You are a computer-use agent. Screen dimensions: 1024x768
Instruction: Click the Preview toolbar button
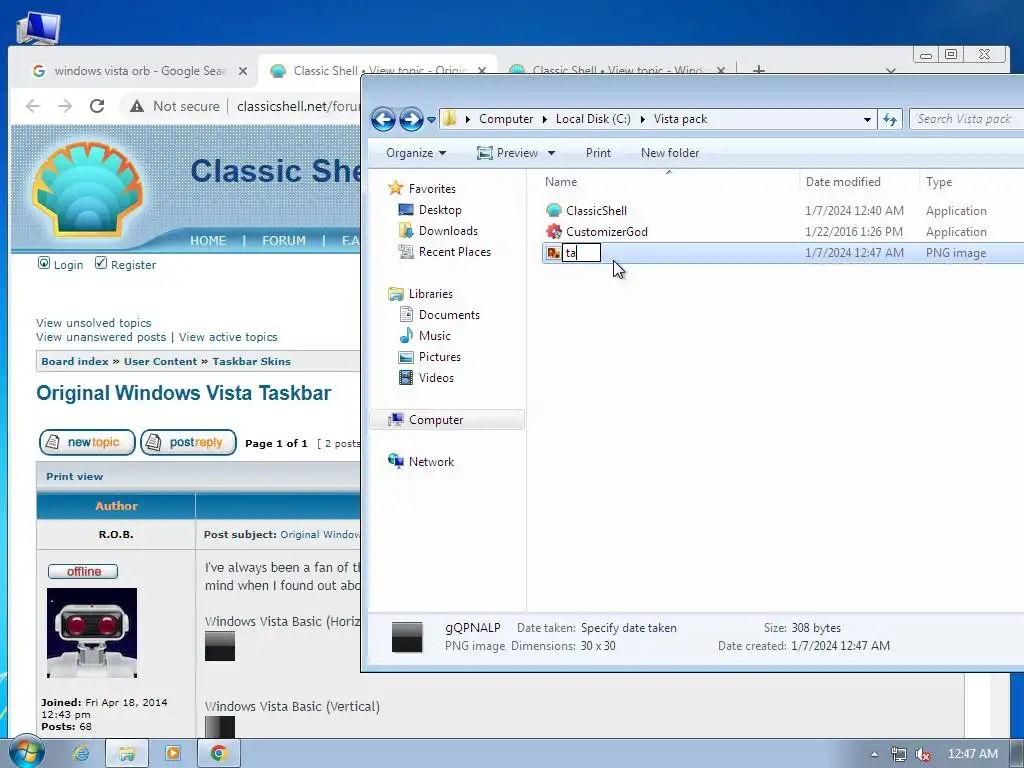point(507,153)
